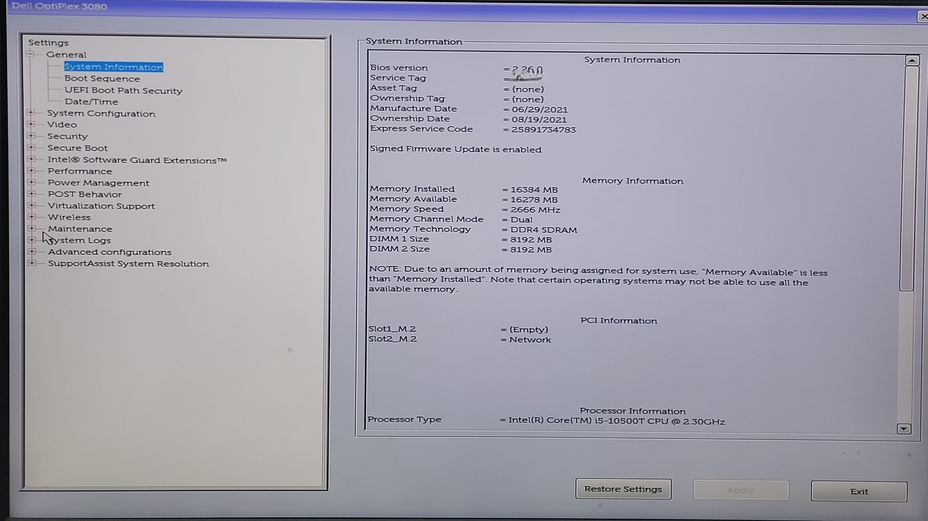The image size is (928, 521).
Task: Click the scroll up arrow
Action: [x=912, y=60]
